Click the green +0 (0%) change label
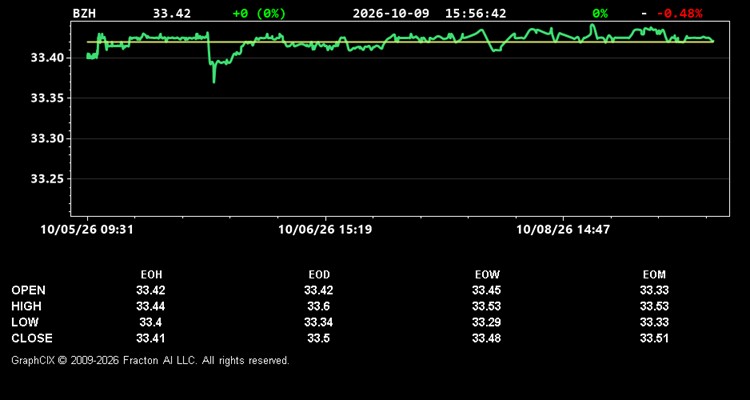This screenshot has width=750, height=400. [x=259, y=13]
